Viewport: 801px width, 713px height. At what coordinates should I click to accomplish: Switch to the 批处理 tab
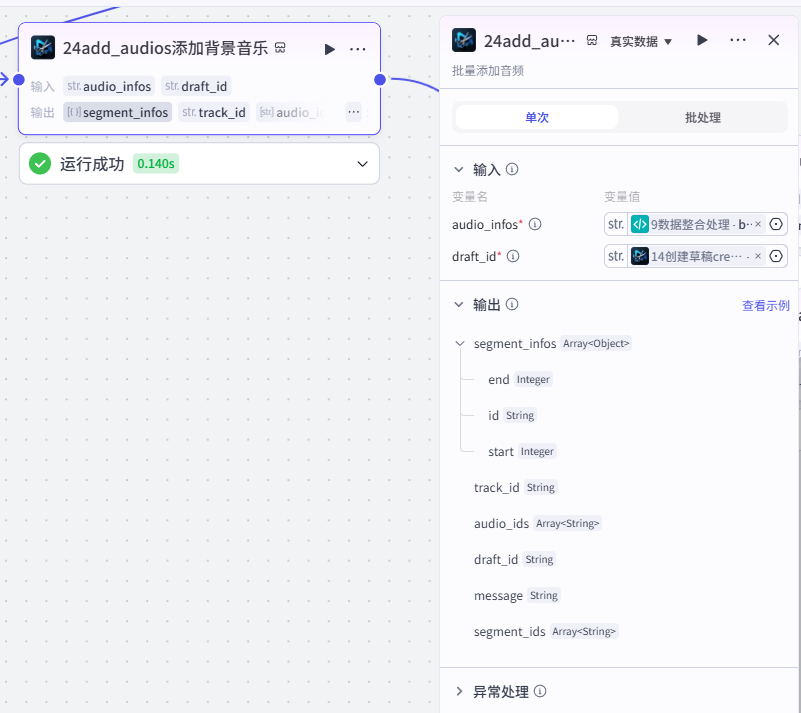[702, 117]
